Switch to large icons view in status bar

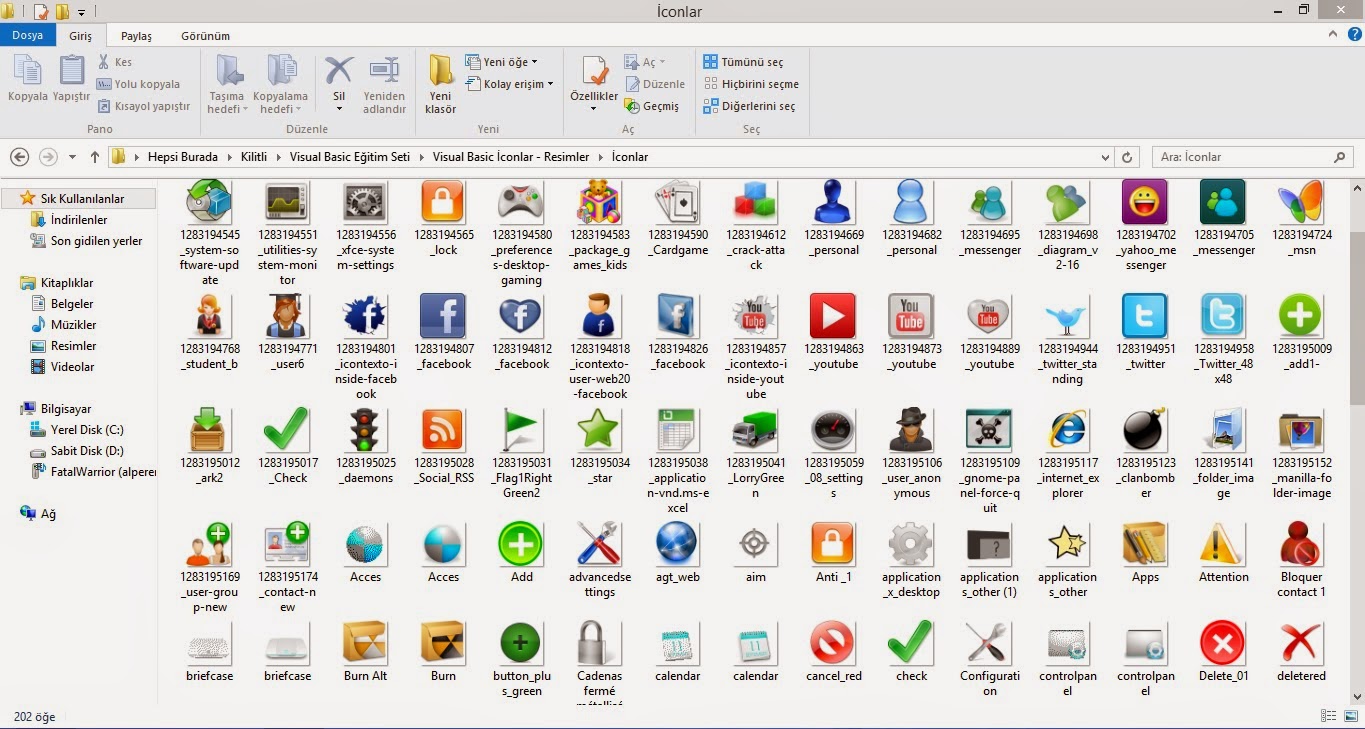pyautogui.click(x=1349, y=716)
